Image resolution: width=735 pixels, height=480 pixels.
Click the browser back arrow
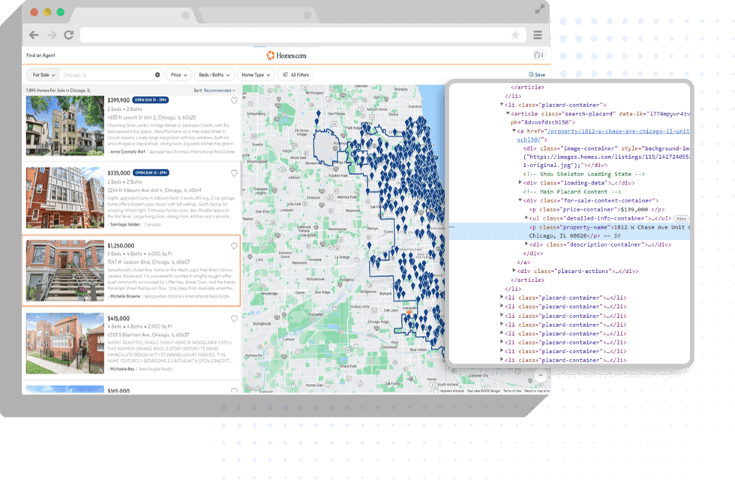pyautogui.click(x=33, y=34)
